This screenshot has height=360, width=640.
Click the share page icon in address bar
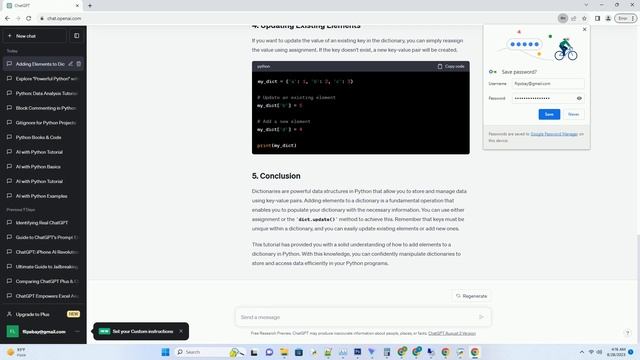pyautogui.click(x=573, y=18)
